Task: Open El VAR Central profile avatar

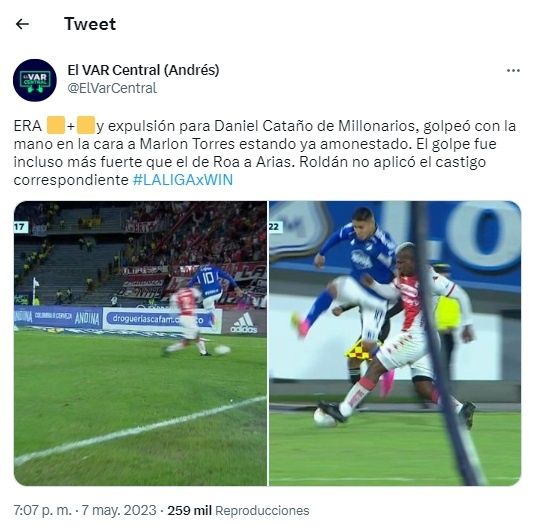Action: coord(35,80)
